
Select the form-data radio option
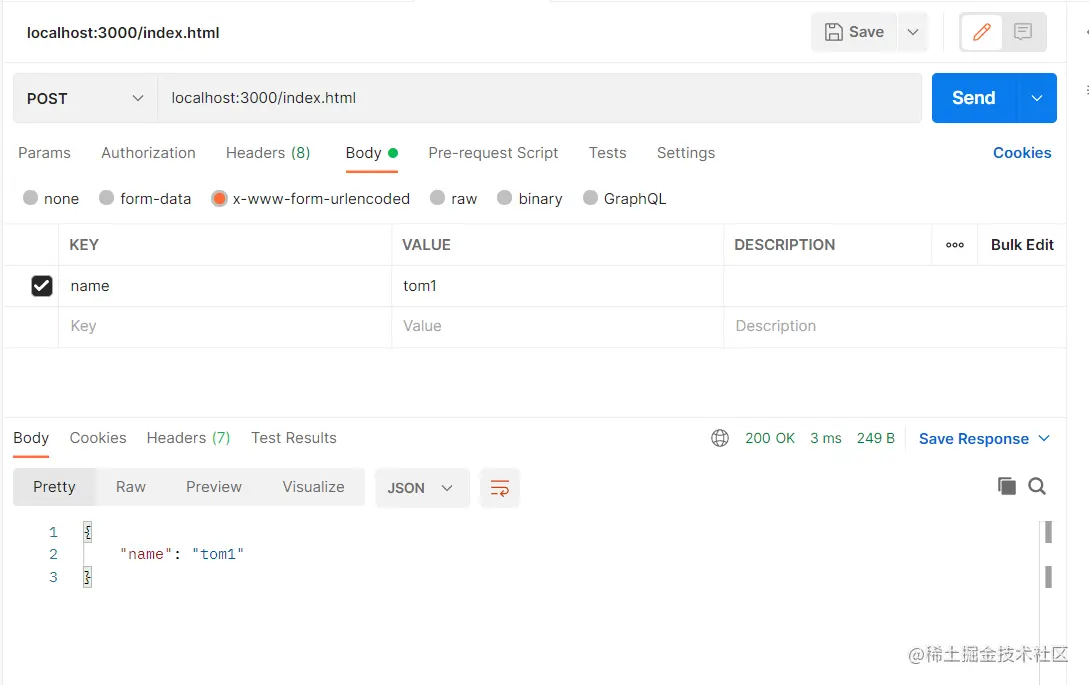(x=107, y=198)
